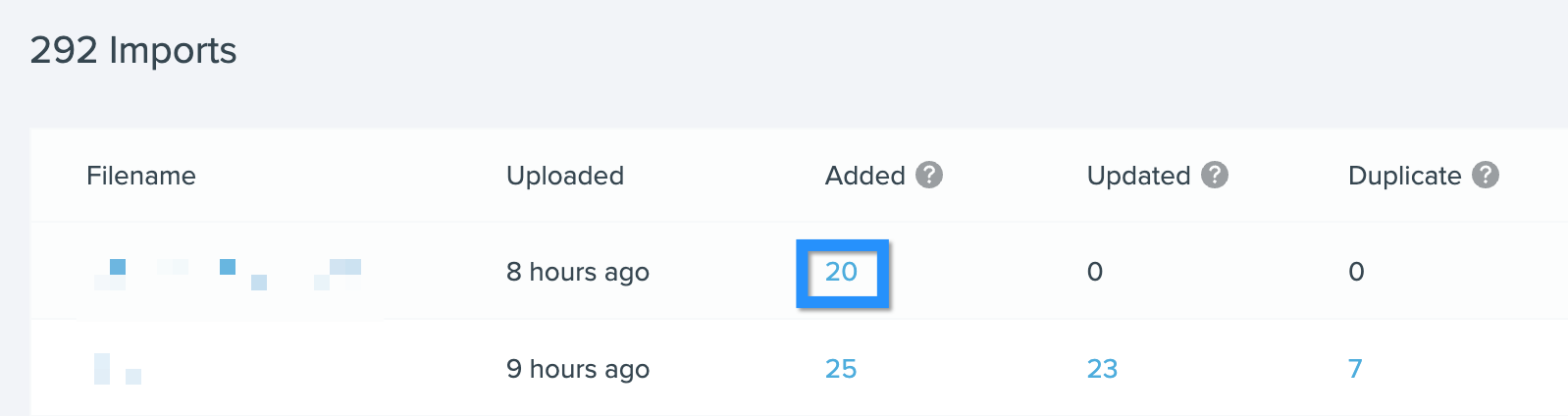1568x416 pixels.
Task: Click the "292 Imports" page heading
Action: click(x=133, y=50)
